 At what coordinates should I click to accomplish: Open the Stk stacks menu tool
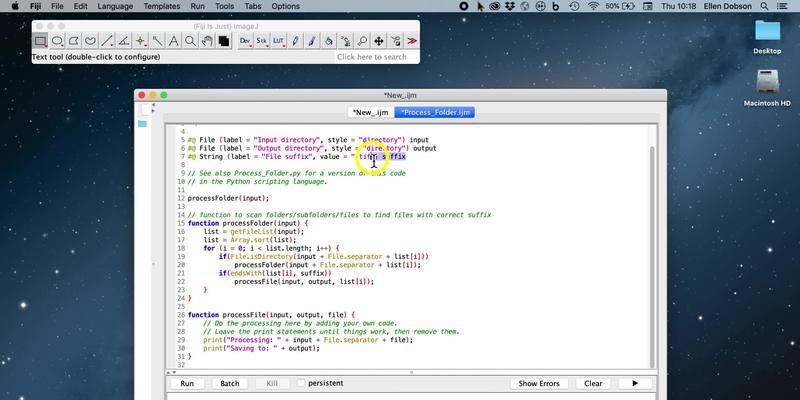click(x=262, y=41)
